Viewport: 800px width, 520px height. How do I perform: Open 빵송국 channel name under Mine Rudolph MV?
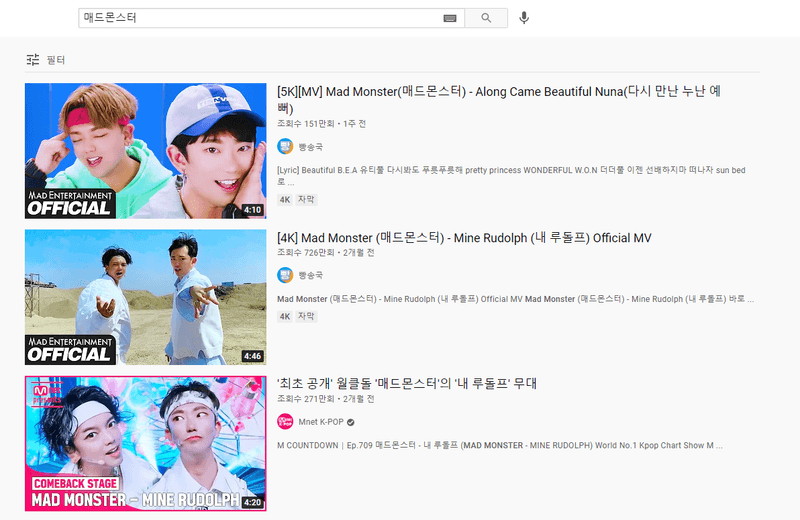point(310,275)
